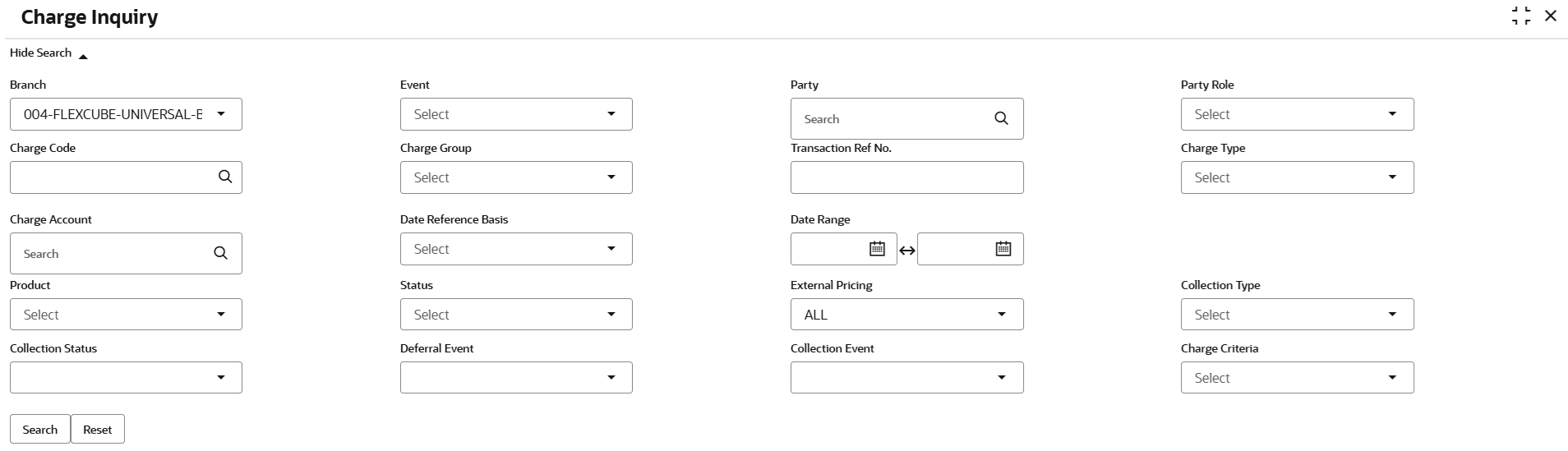Open the Branch dropdown
1568x451 pixels.
tap(126, 114)
